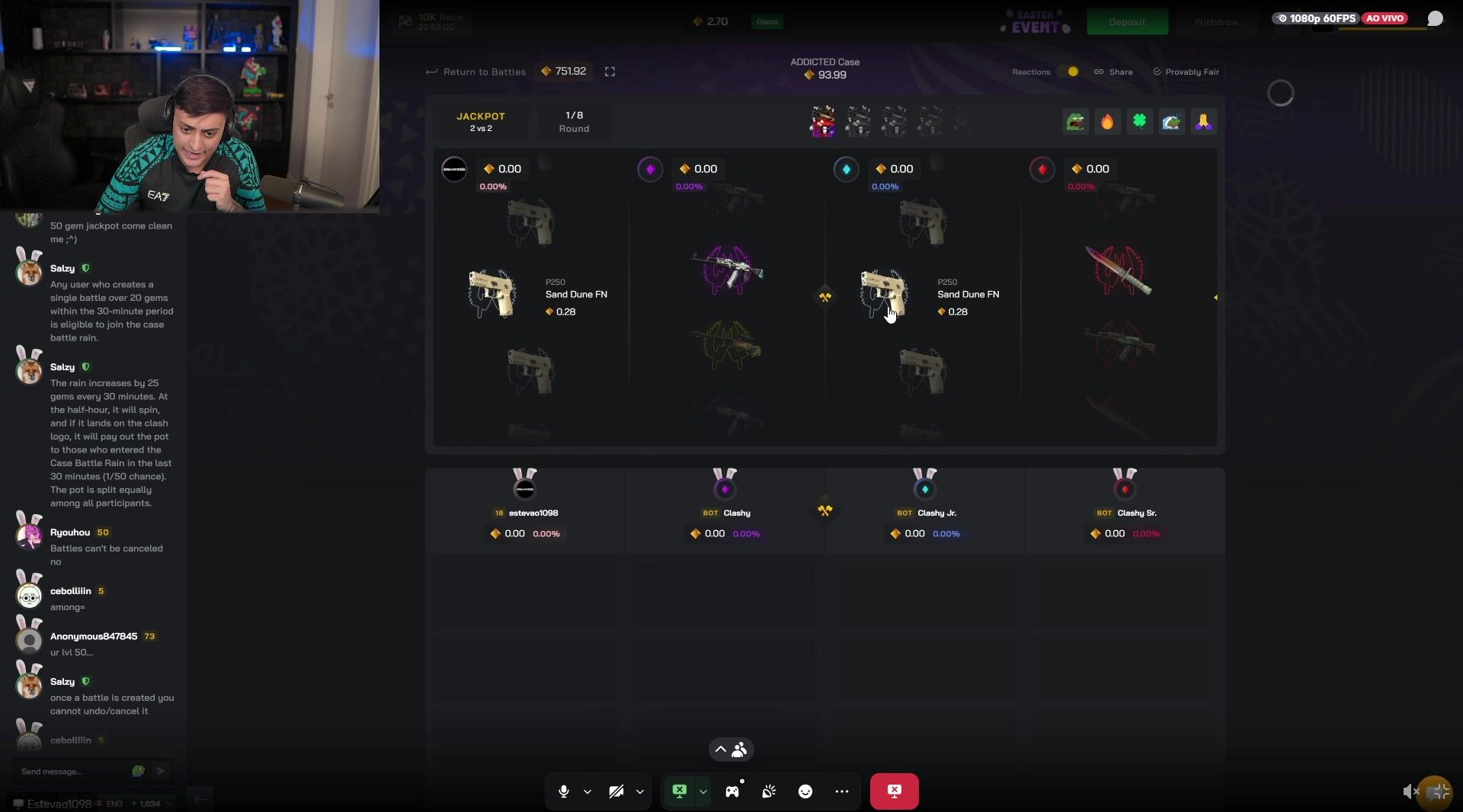The image size is (1463, 812).
Task: Open more options three dots
Action: [x=842, y=791]
